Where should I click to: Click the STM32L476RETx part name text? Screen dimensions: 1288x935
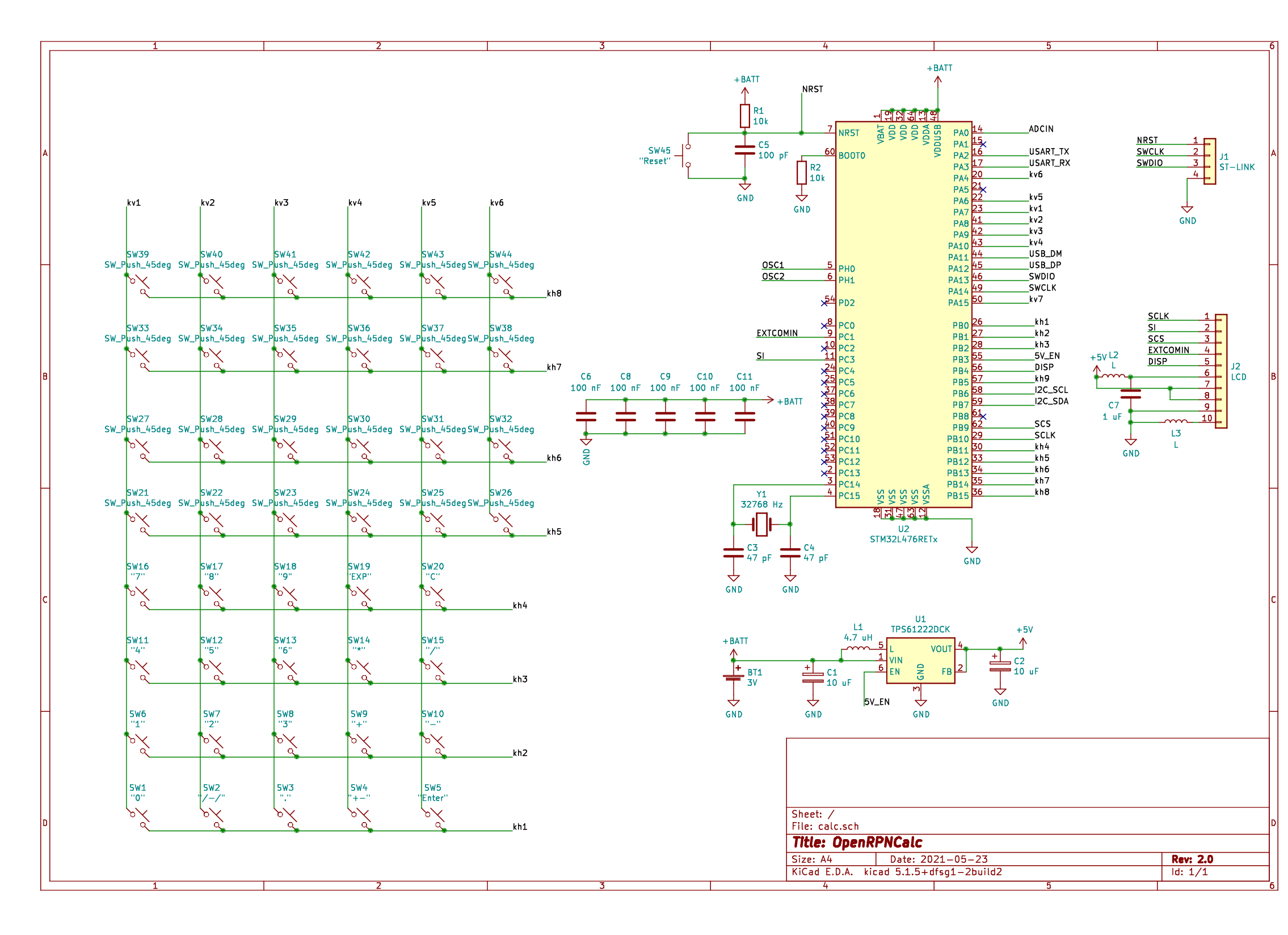click(903, 540)
